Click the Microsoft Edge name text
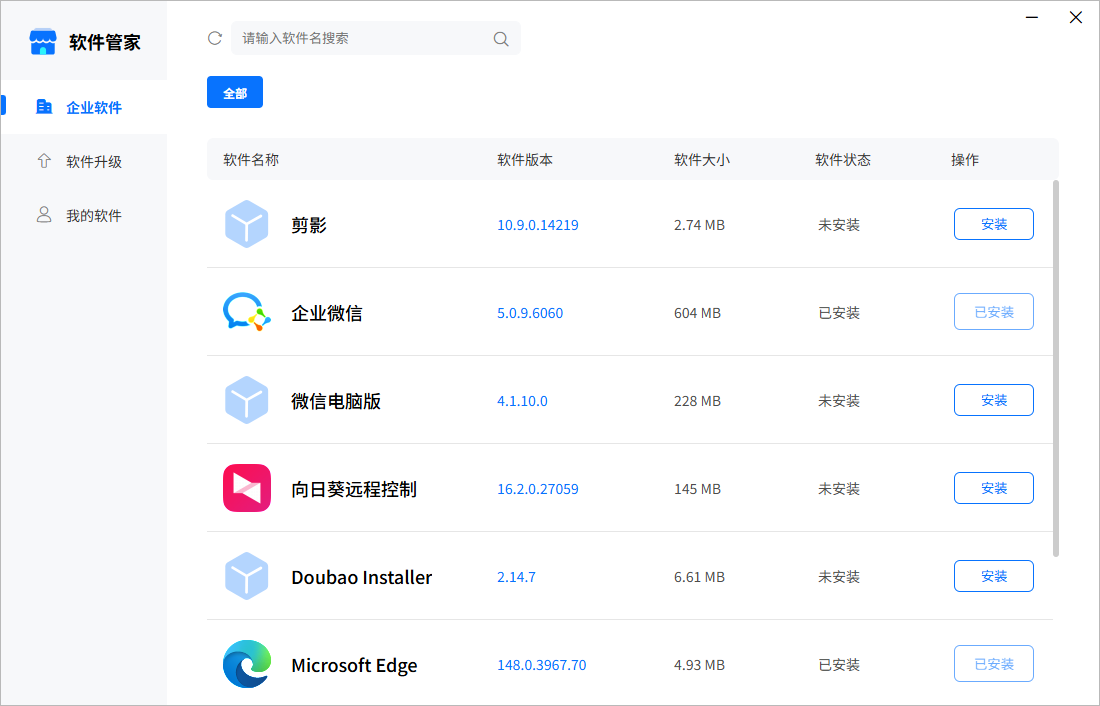1100x706 pixels. [354, 665]
